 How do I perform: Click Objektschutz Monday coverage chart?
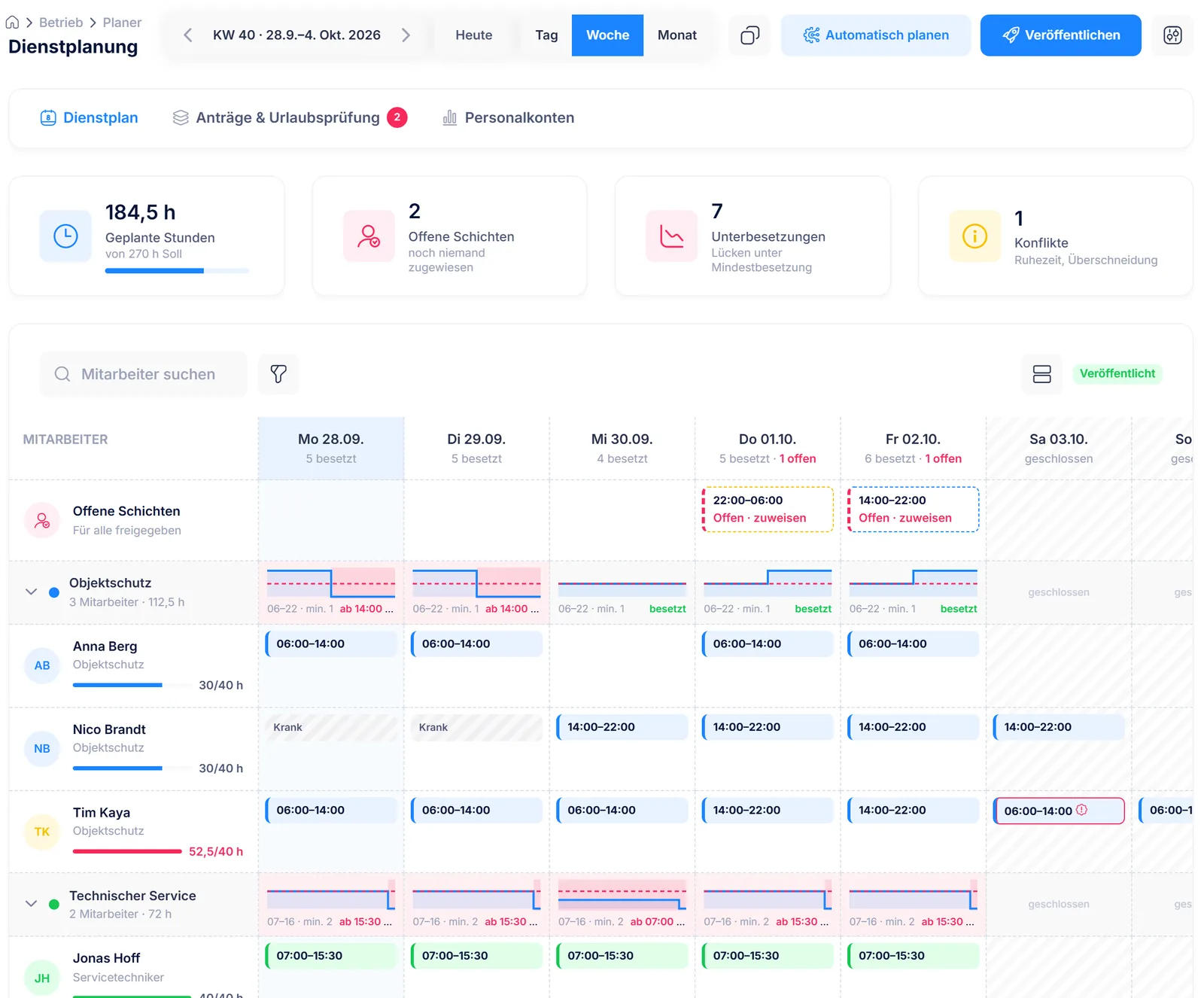331,583
